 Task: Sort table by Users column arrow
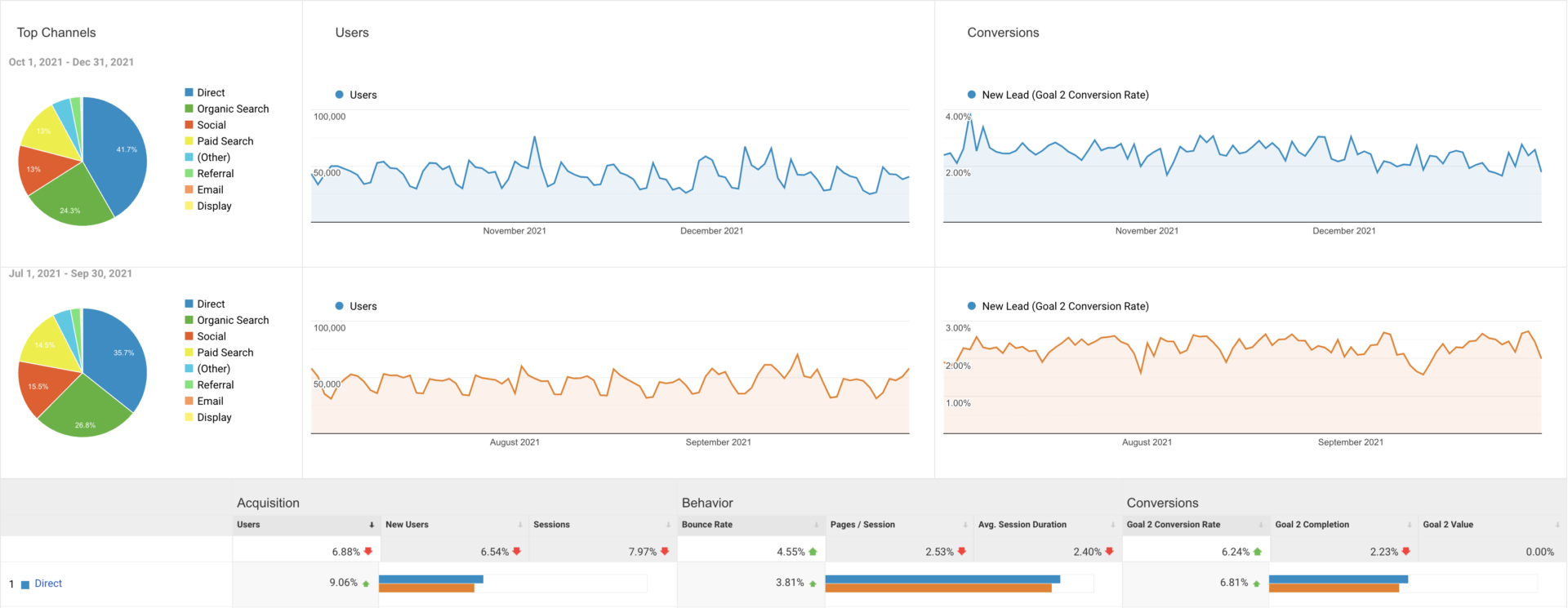pyautogui.click(x=372, y=525)
